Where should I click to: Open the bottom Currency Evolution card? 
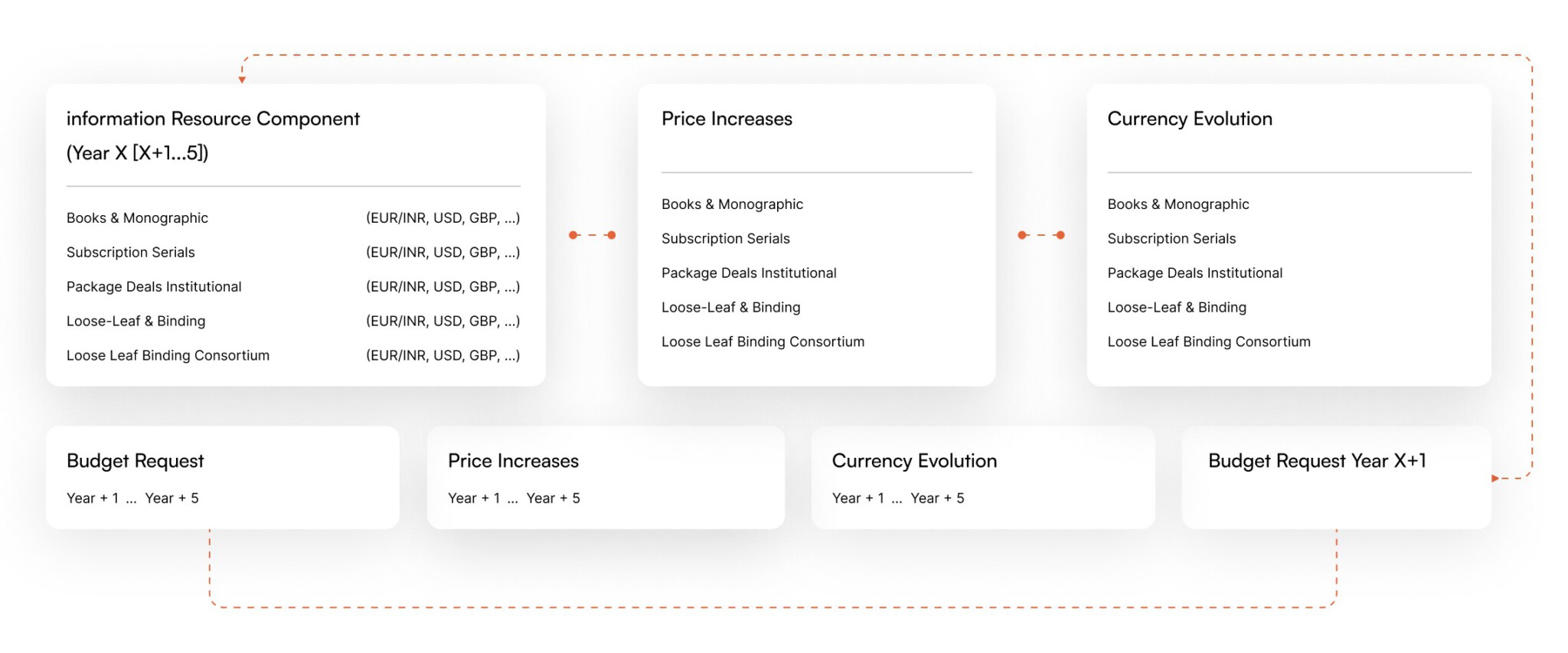(983, 478)
